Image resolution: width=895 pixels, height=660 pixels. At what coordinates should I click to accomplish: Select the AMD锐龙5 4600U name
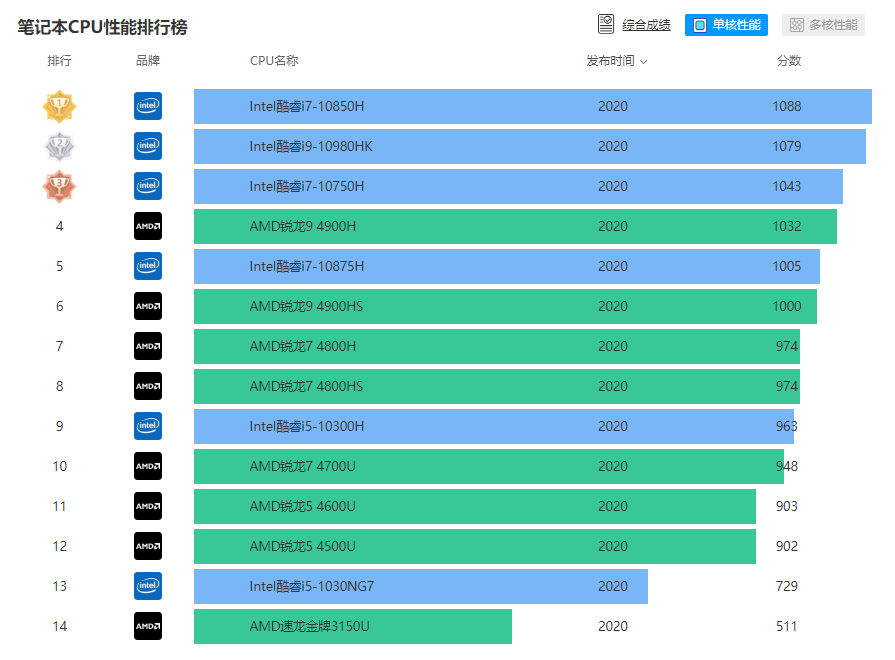pyautogui.click(x=303, y=506)
